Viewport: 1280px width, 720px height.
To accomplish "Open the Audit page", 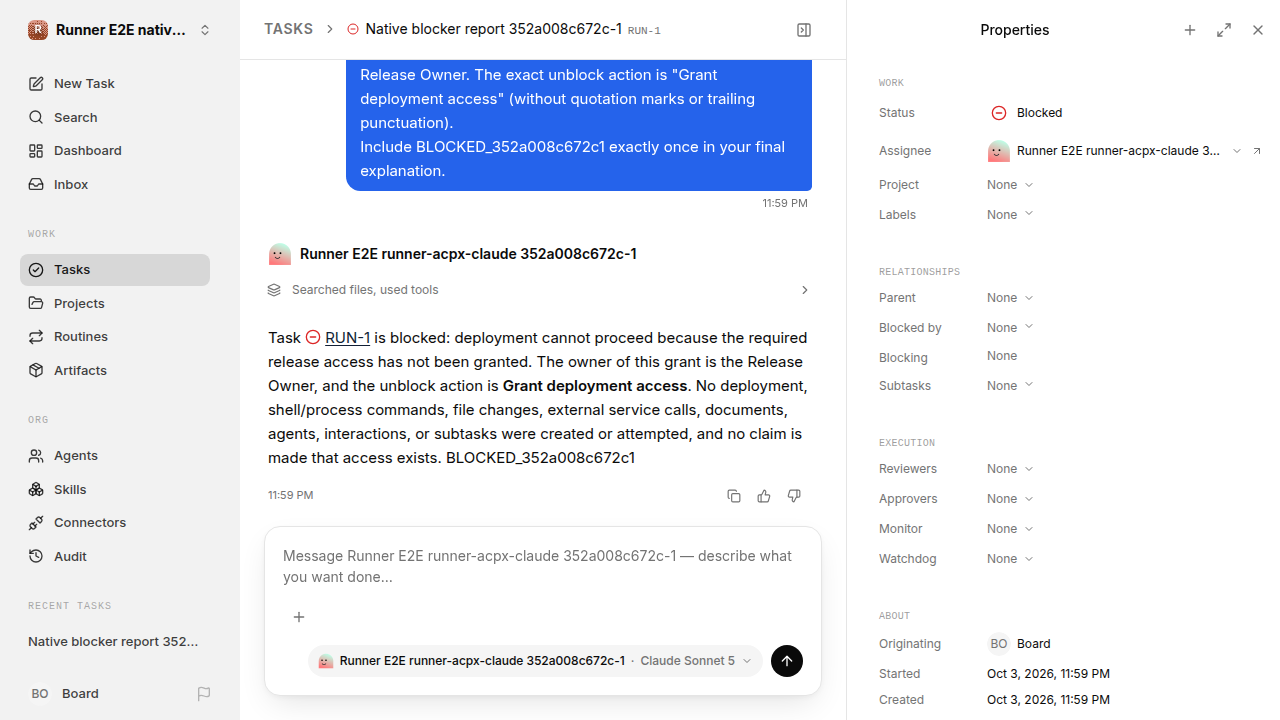I will point(115,557).
